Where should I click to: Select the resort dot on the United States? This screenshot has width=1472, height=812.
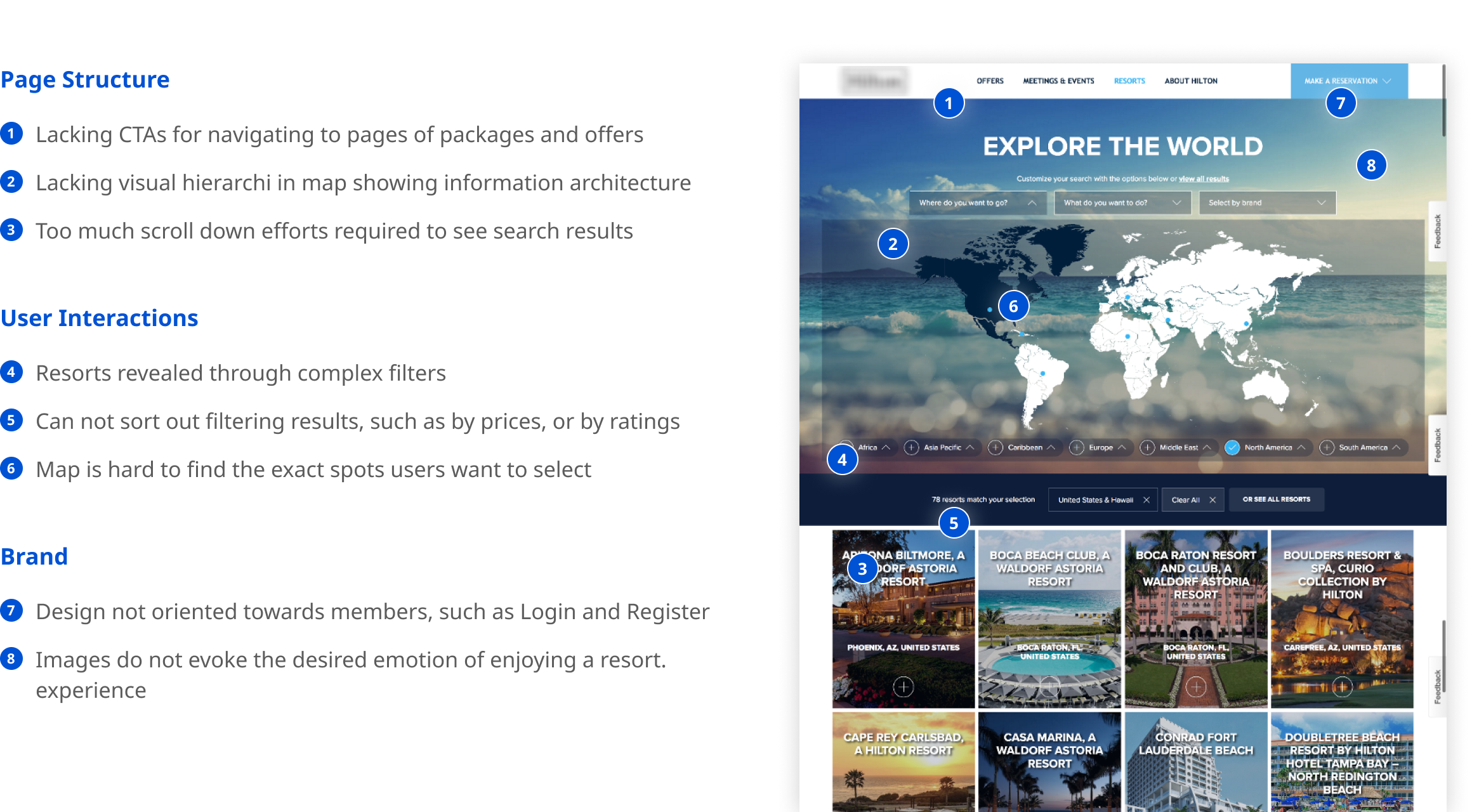pyautogui.click(x=990, y=310)
